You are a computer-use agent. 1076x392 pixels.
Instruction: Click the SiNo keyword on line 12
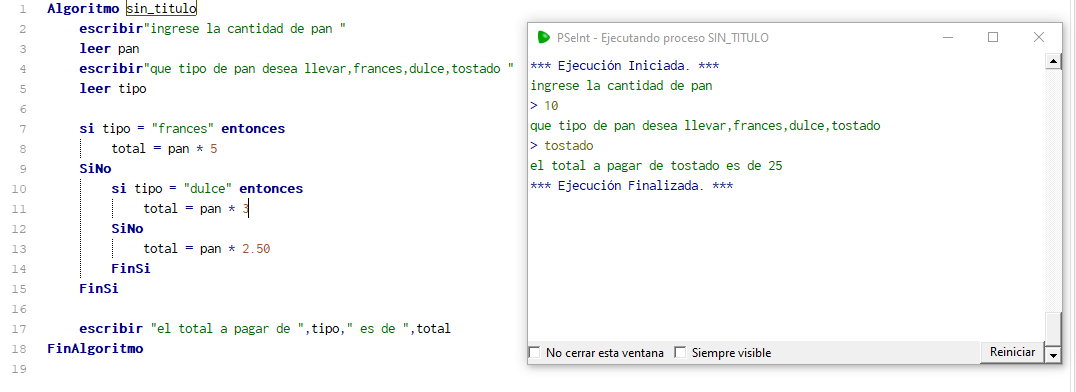127,228
